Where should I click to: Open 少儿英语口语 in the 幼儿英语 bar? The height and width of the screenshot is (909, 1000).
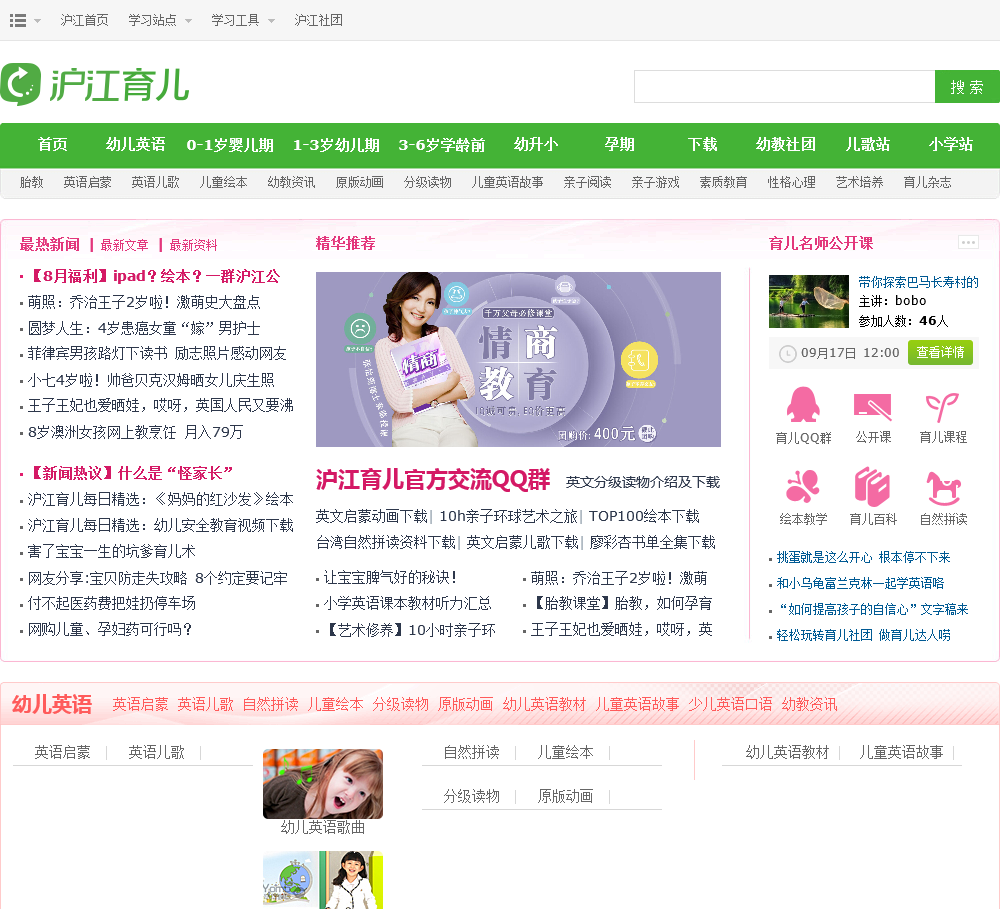[x=730, y=704]
